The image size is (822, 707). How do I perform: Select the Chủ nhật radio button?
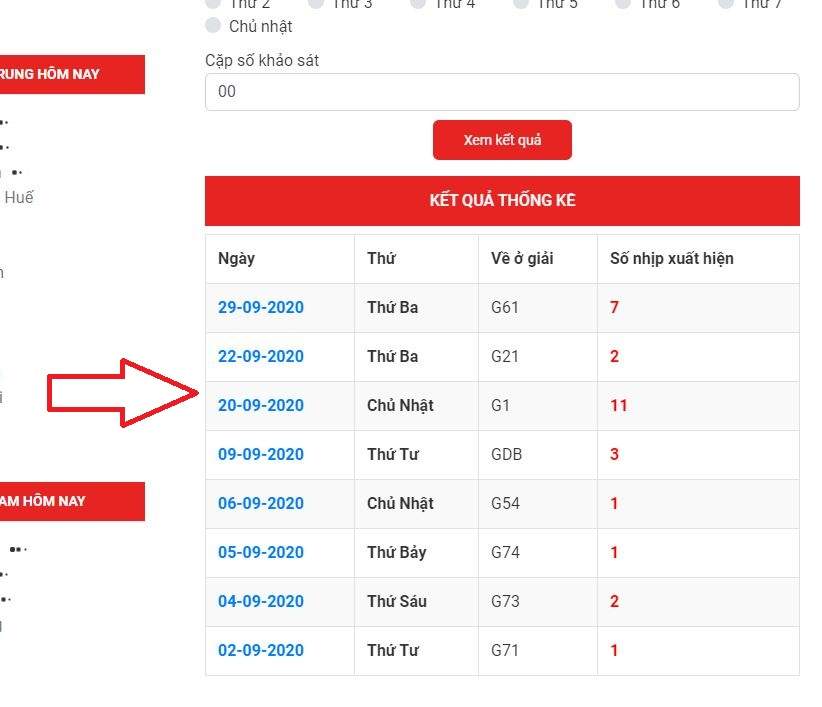pyautogui.click(x=213, y=26)
